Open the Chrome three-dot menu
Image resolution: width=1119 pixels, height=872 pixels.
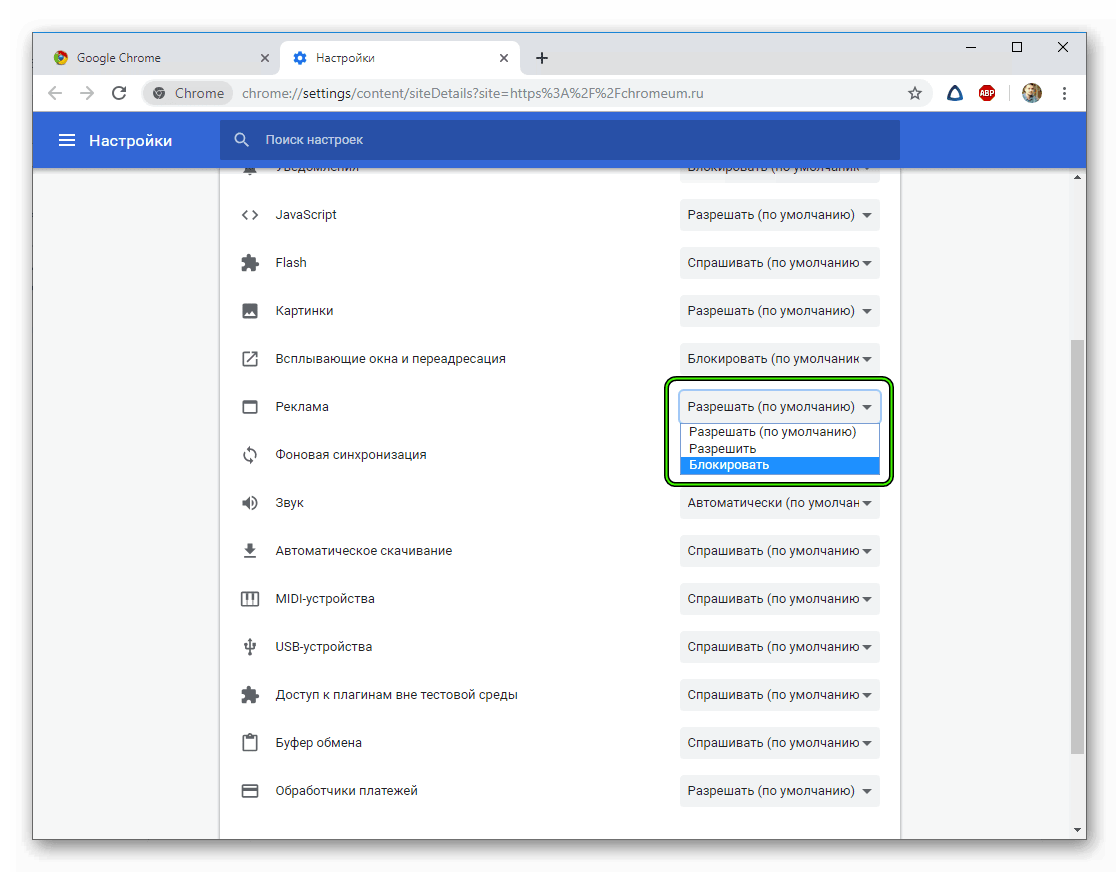[x=1064, y=93]
